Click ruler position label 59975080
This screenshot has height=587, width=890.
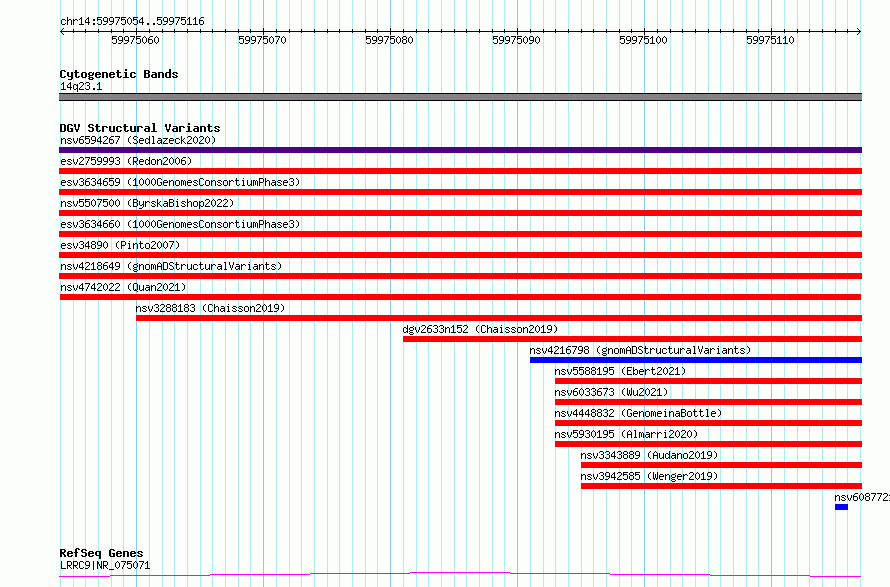[389, 40]
